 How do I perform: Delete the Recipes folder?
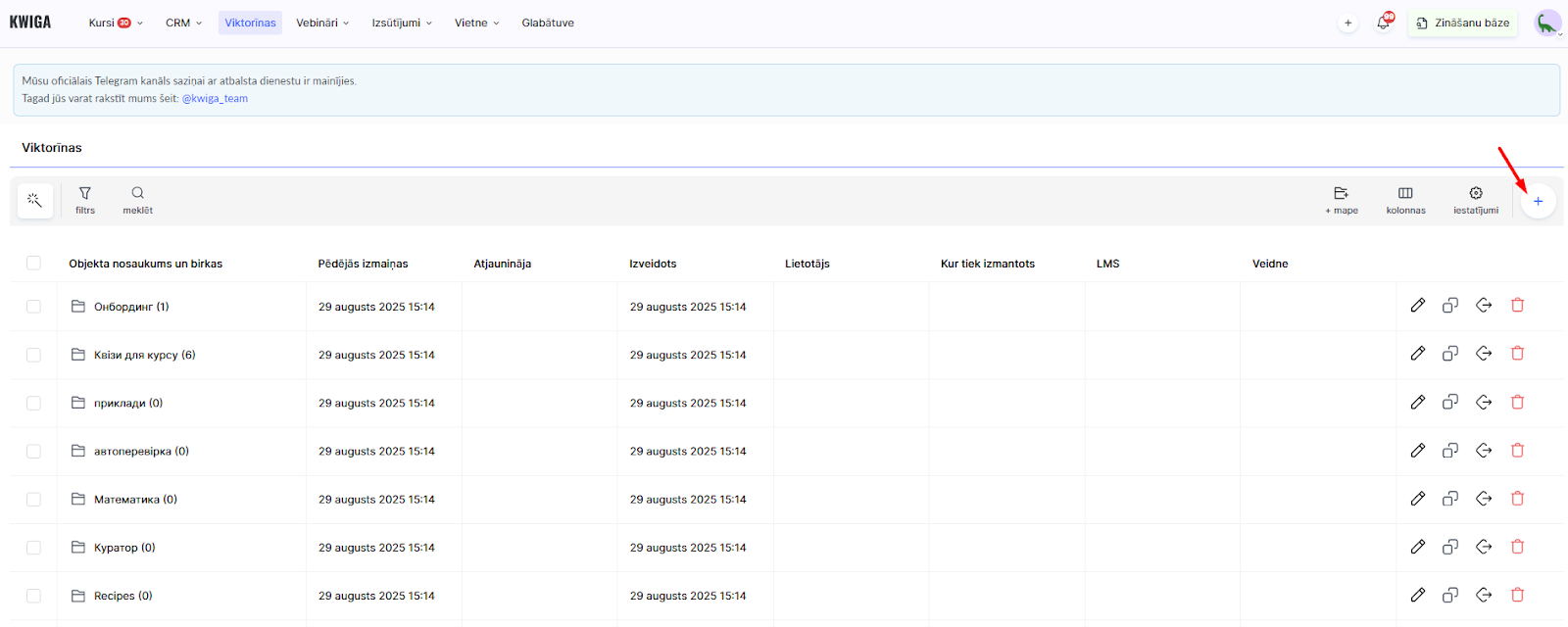1517,595
